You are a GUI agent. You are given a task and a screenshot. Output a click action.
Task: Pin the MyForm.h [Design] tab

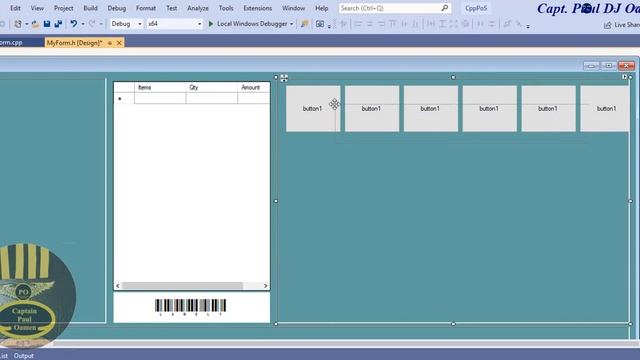click(110, 42)
